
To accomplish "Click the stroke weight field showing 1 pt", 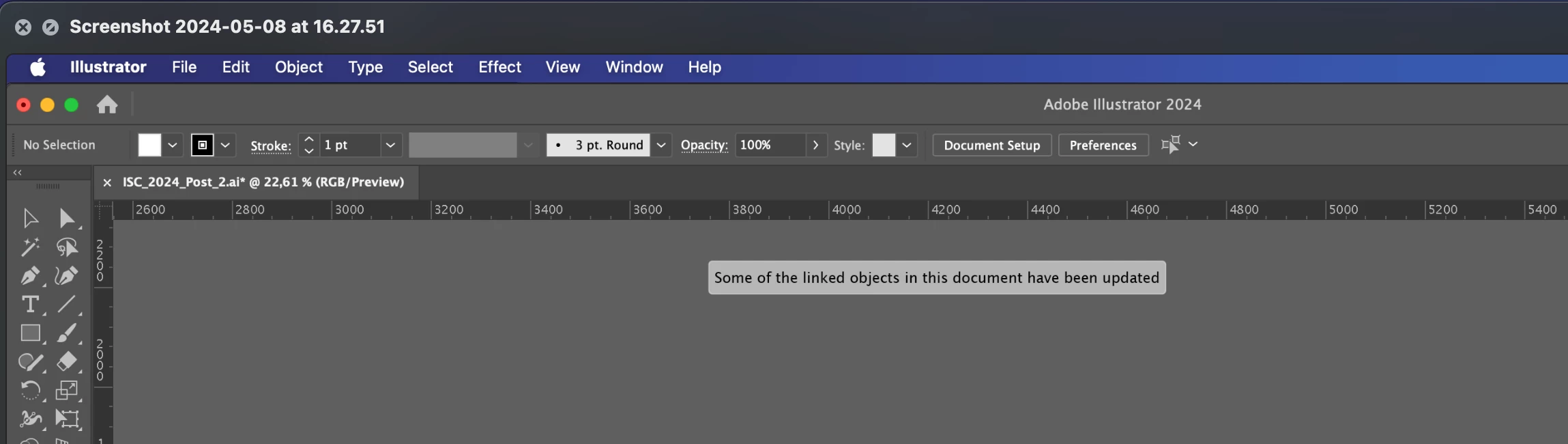I will (349, 145).
